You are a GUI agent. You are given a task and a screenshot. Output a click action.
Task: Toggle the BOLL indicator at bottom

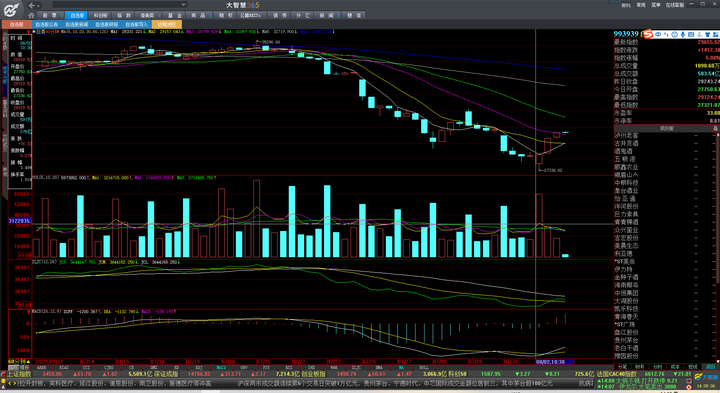coord(424,368)
